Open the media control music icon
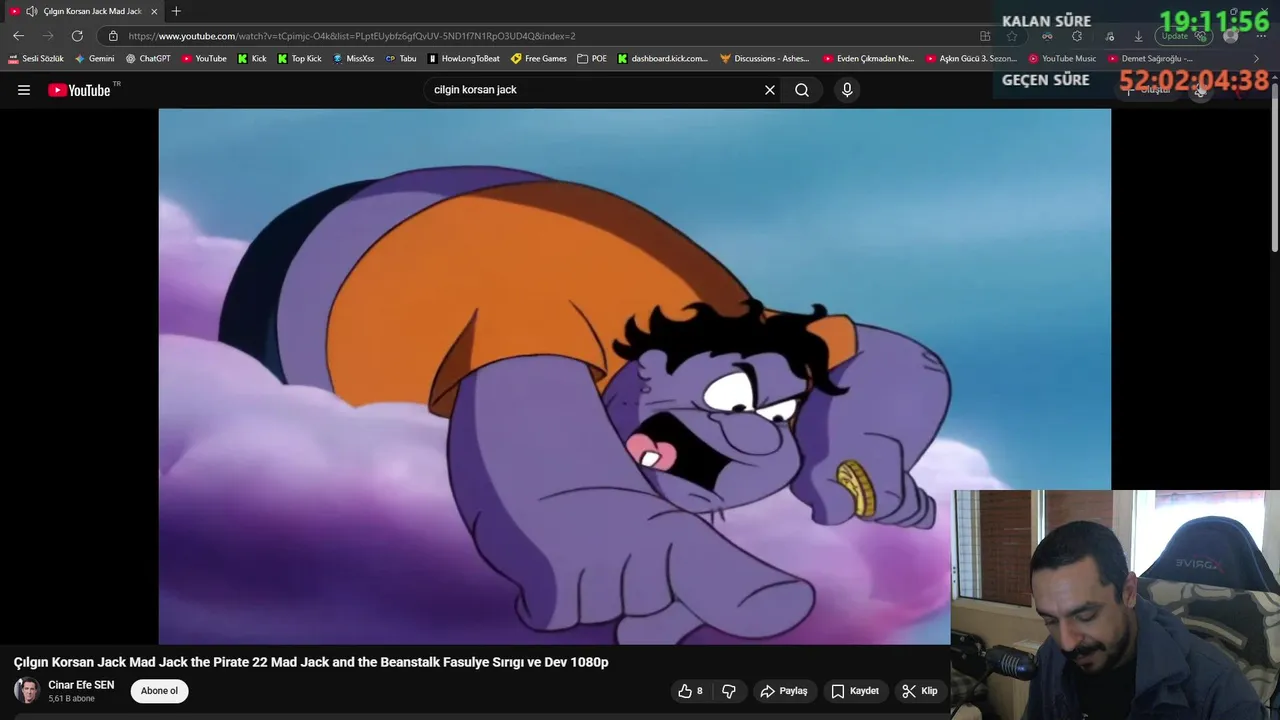This screenshot has height=720, width=1280. (1110, 36)
